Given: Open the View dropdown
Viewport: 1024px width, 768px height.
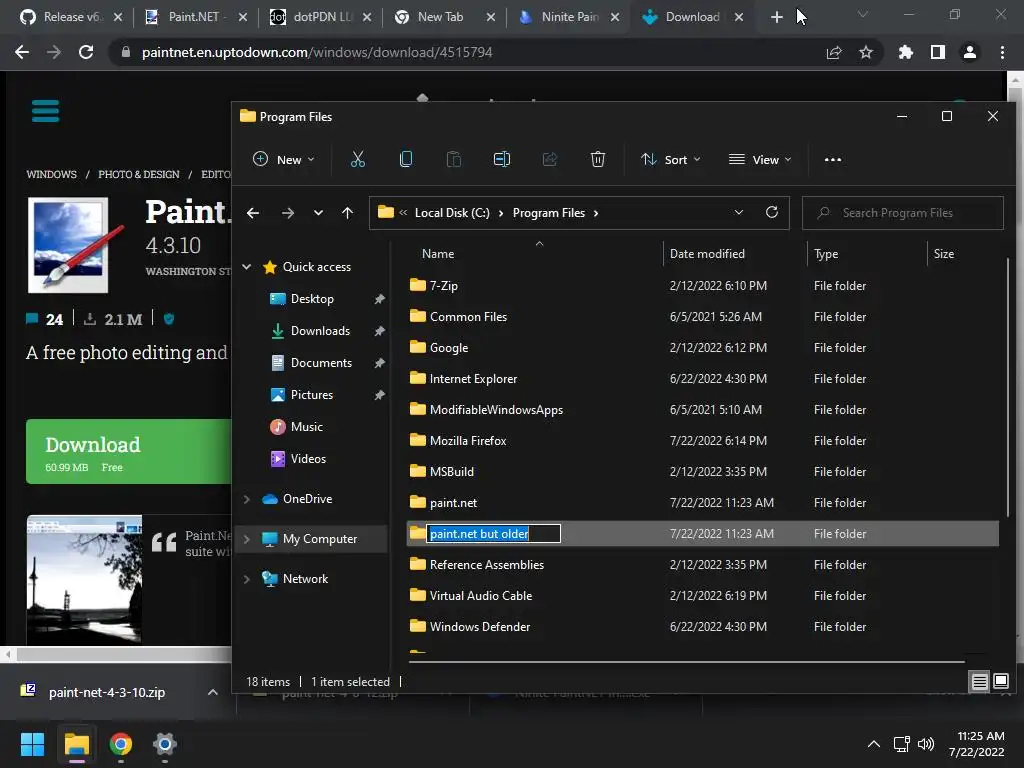Looking at the screenshot, I should point(760,159).
